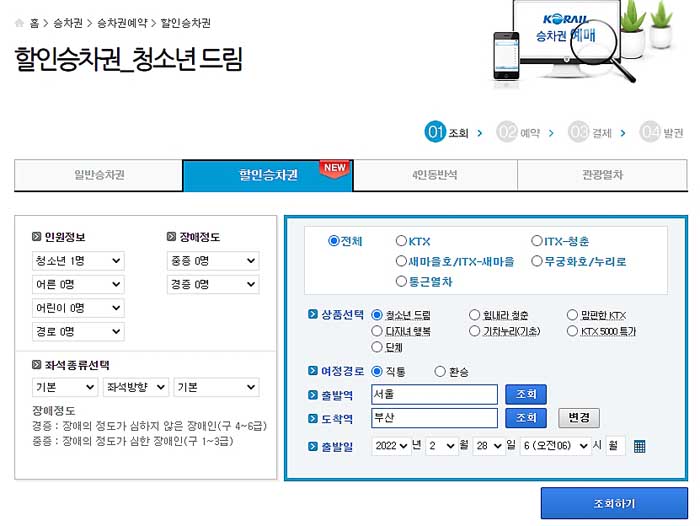Choose 단체 product radio
This screenshot has width=700, height=526.
click(377, 347)
